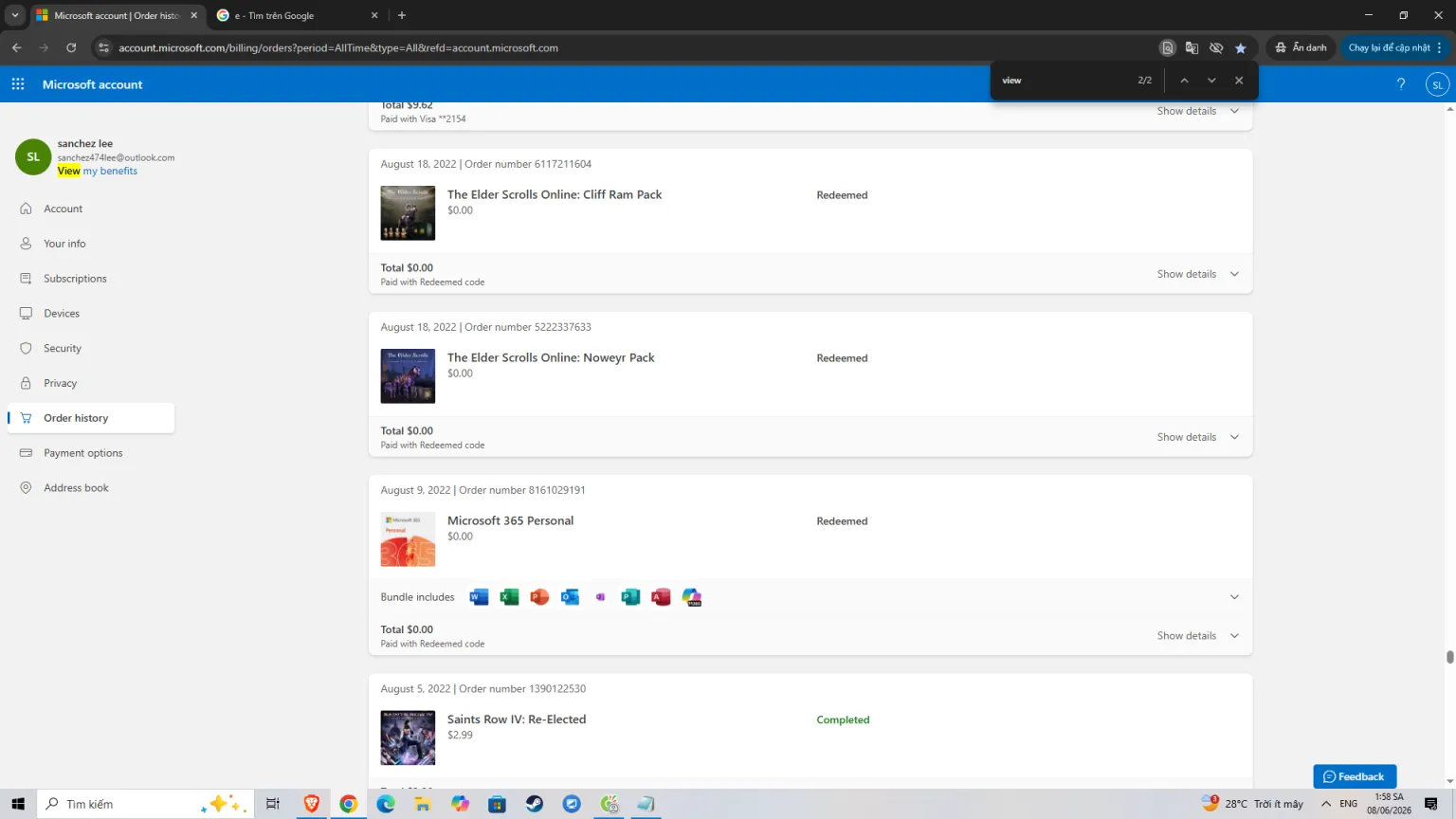Viewport: 1456px width, 819px height.
Task: Open The Elder Scrolls Online: Cliff Ram Pack
Action: [555, 194]
